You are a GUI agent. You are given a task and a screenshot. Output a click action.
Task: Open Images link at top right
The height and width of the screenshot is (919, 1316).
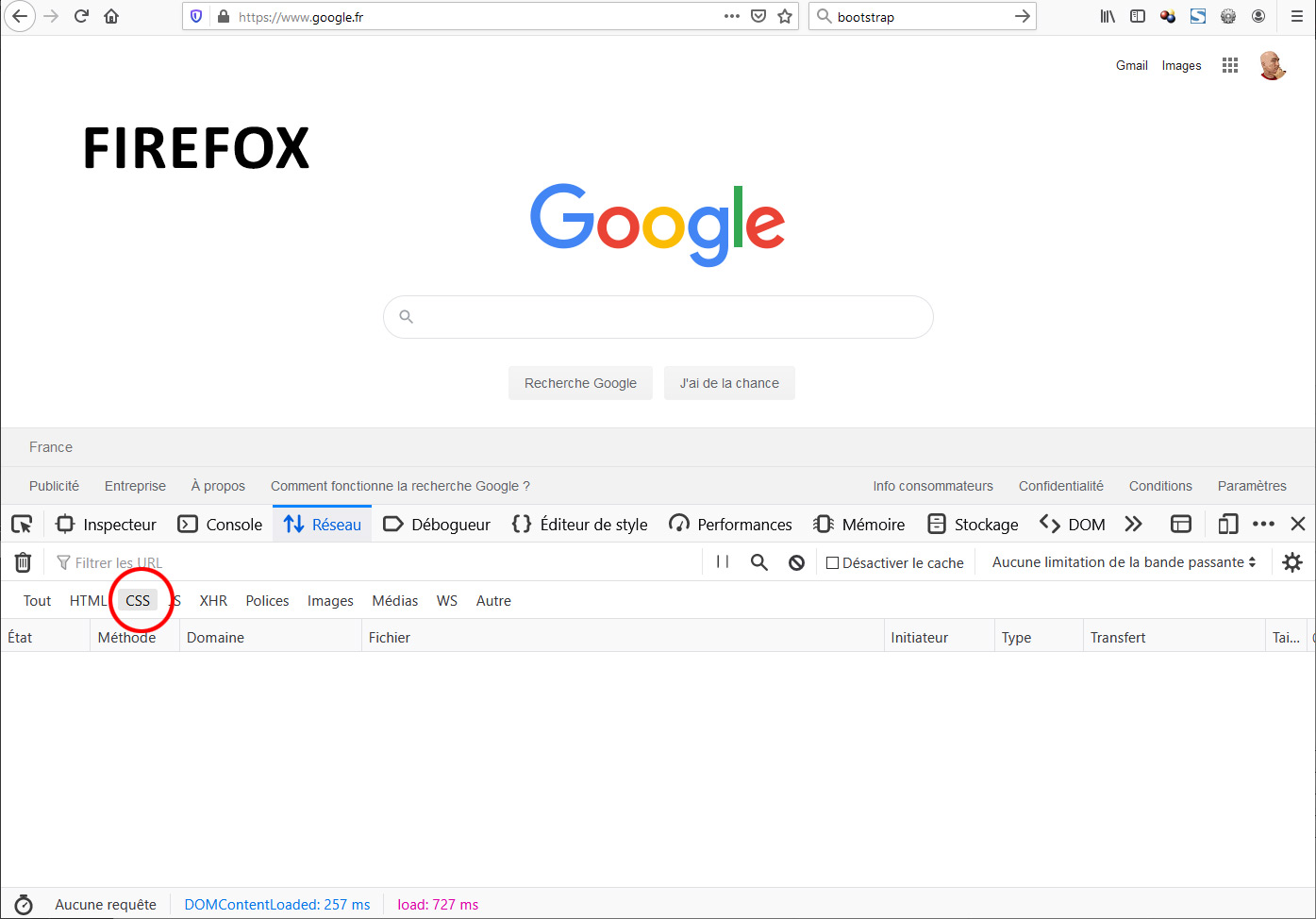[1181, 65]
